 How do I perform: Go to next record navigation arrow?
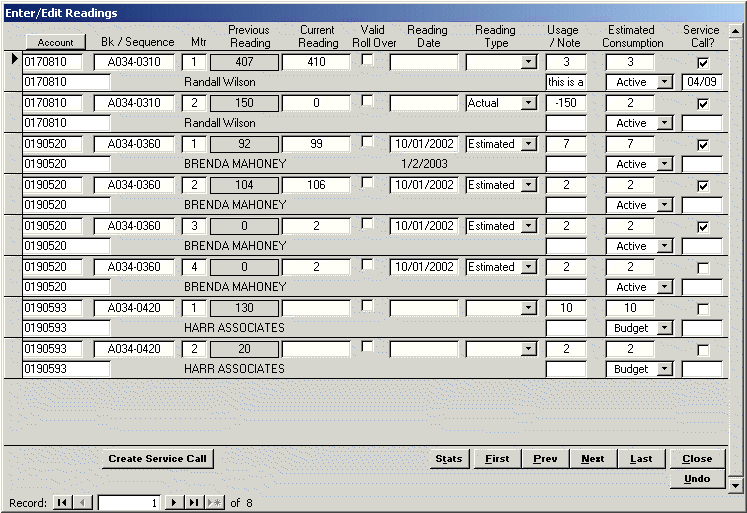[174, 503]
